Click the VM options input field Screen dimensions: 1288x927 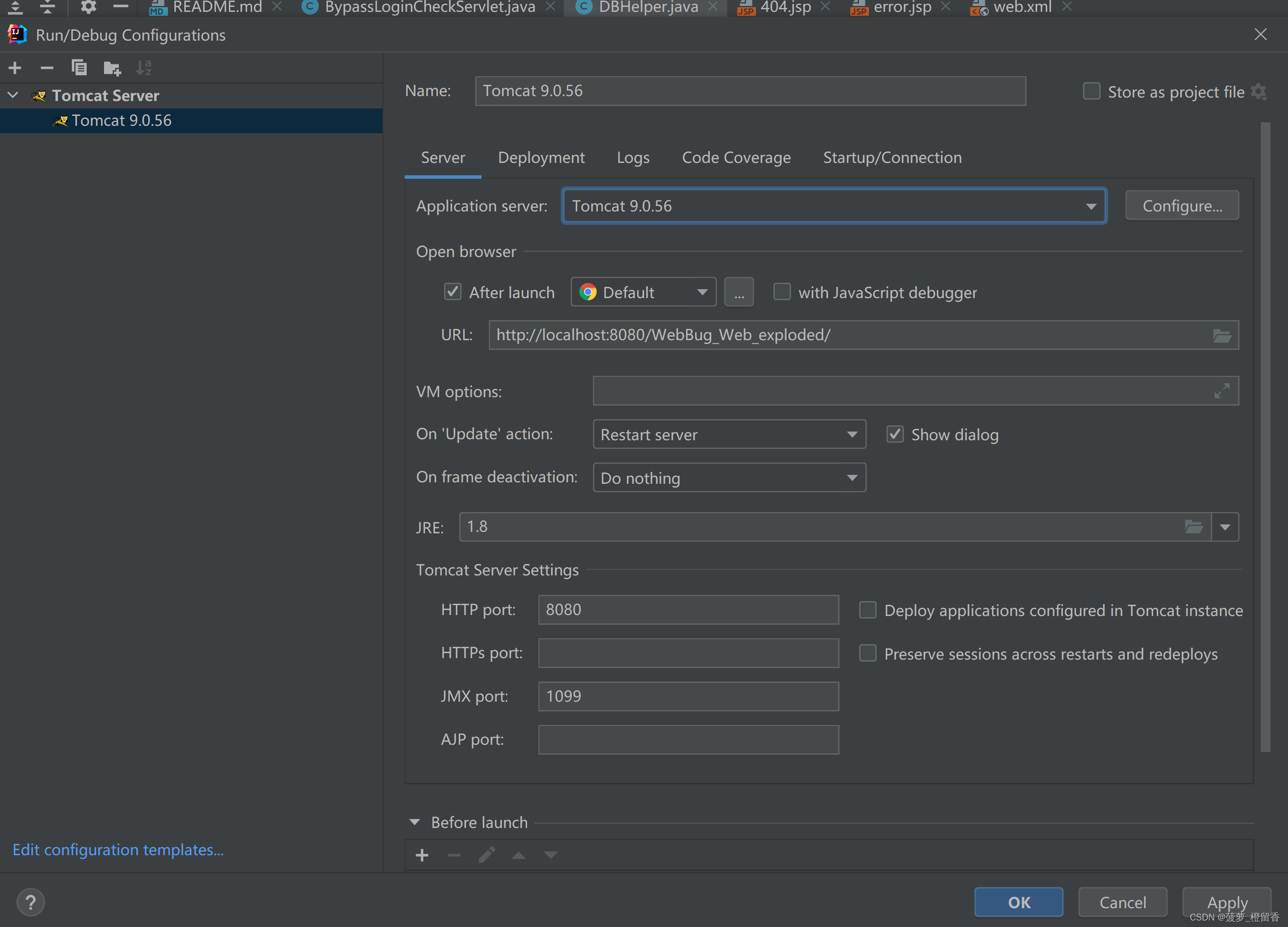tap(915, 391)
